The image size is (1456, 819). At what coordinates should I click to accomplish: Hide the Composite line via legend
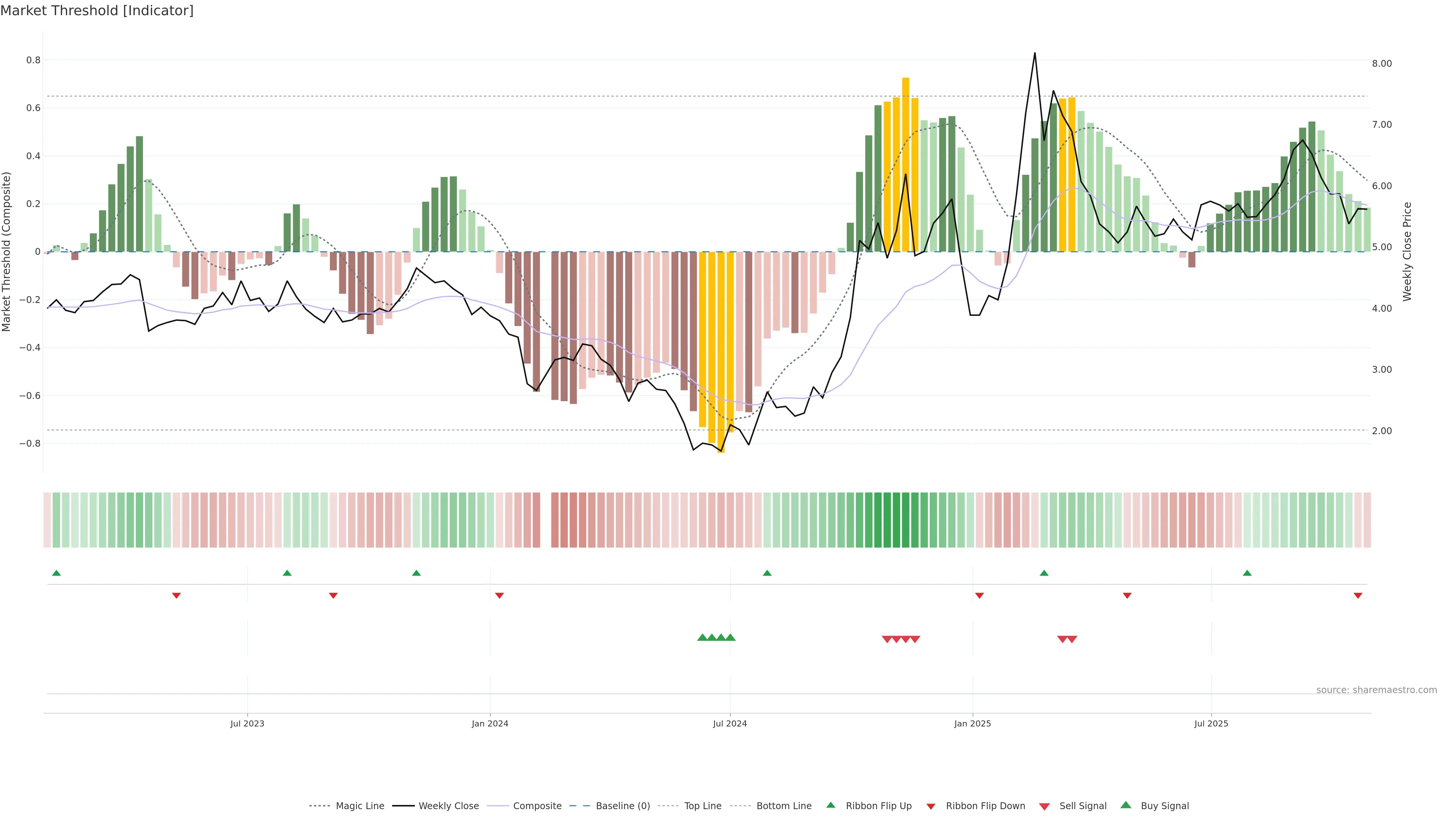(537, 806)
